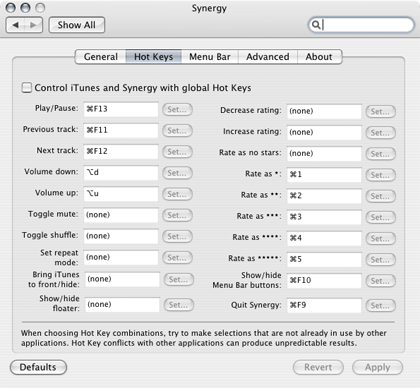Click Set for Rate as two stars
Screen dimensions: 420x388
[380, 196]
